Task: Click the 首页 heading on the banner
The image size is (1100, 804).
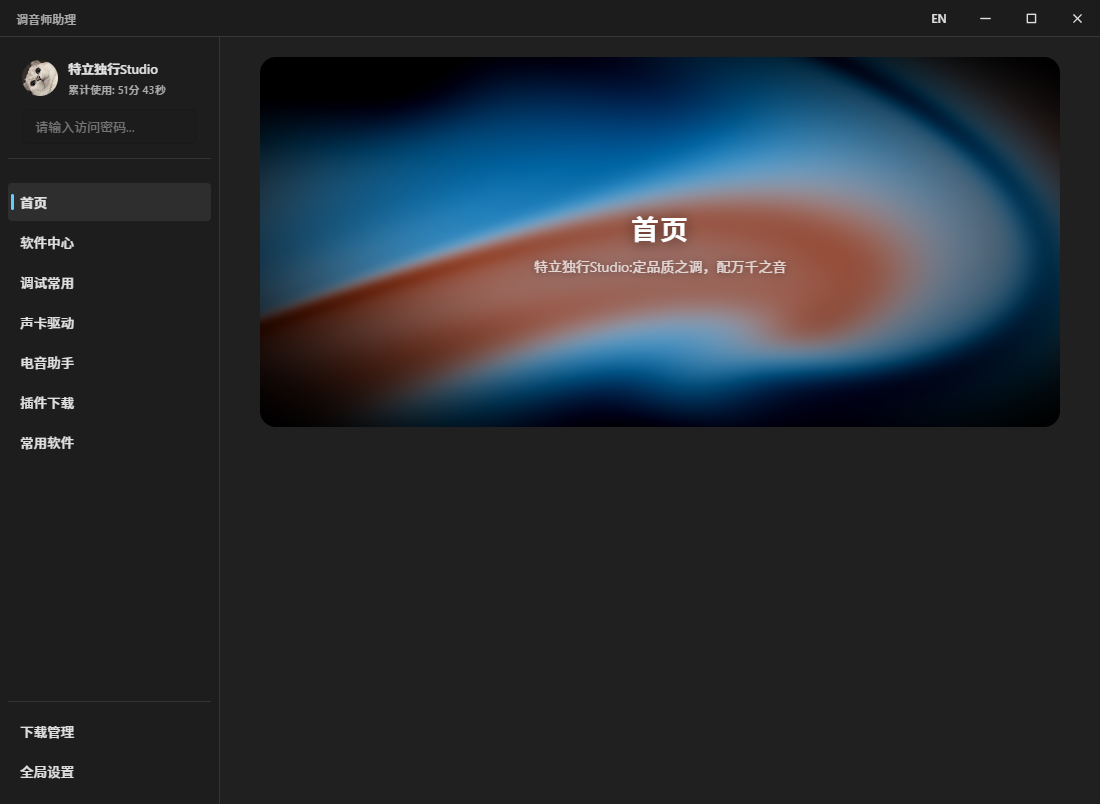Action: [x=659, y=229]
